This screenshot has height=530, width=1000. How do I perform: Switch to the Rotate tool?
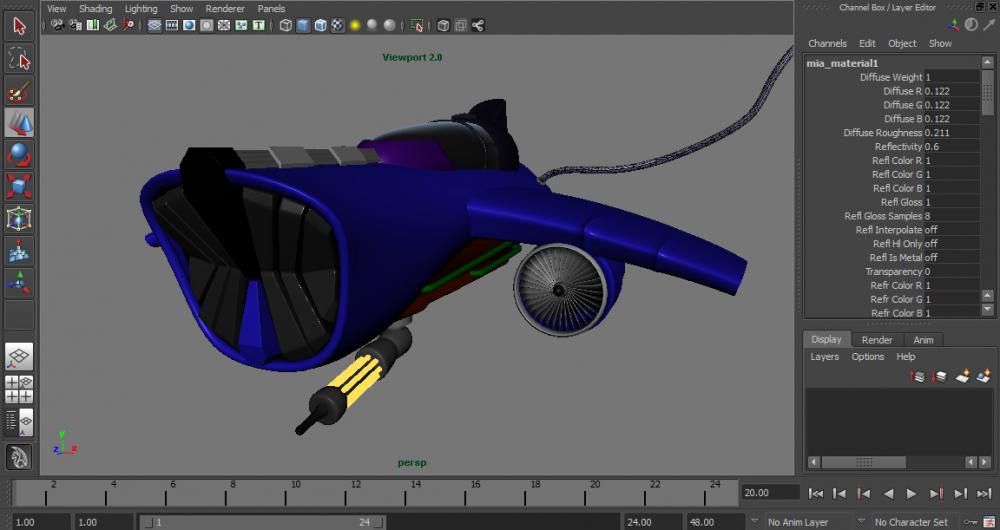click(19, 155)
